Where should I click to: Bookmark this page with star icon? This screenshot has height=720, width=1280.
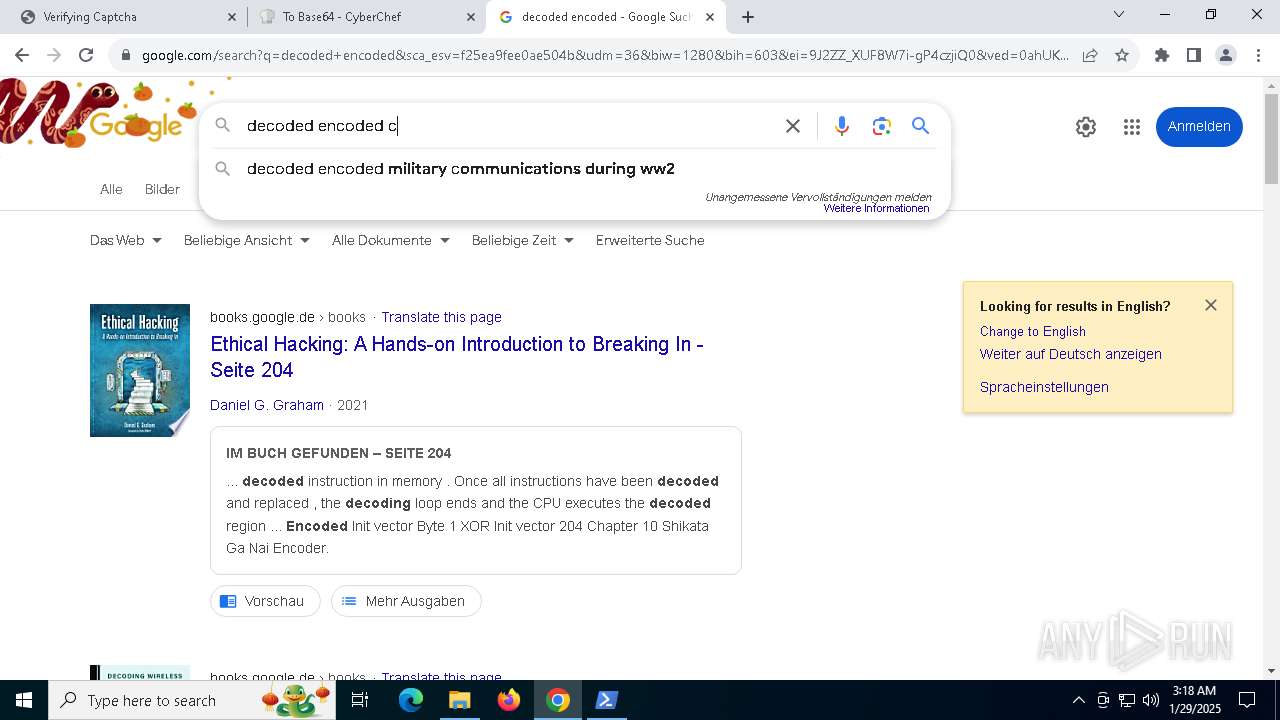(1122, 55)
